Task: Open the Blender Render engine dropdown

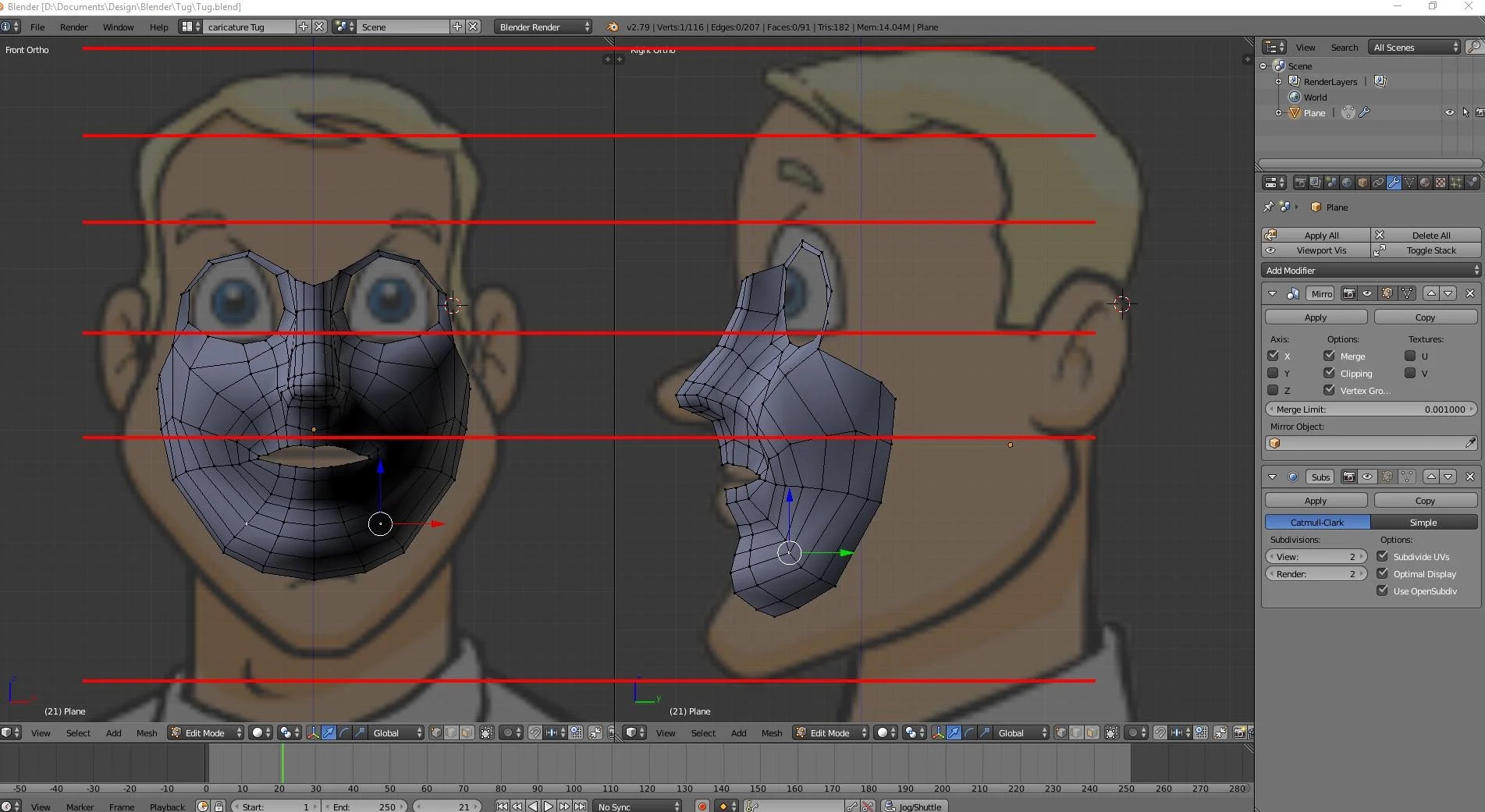Action: [543, 27]
